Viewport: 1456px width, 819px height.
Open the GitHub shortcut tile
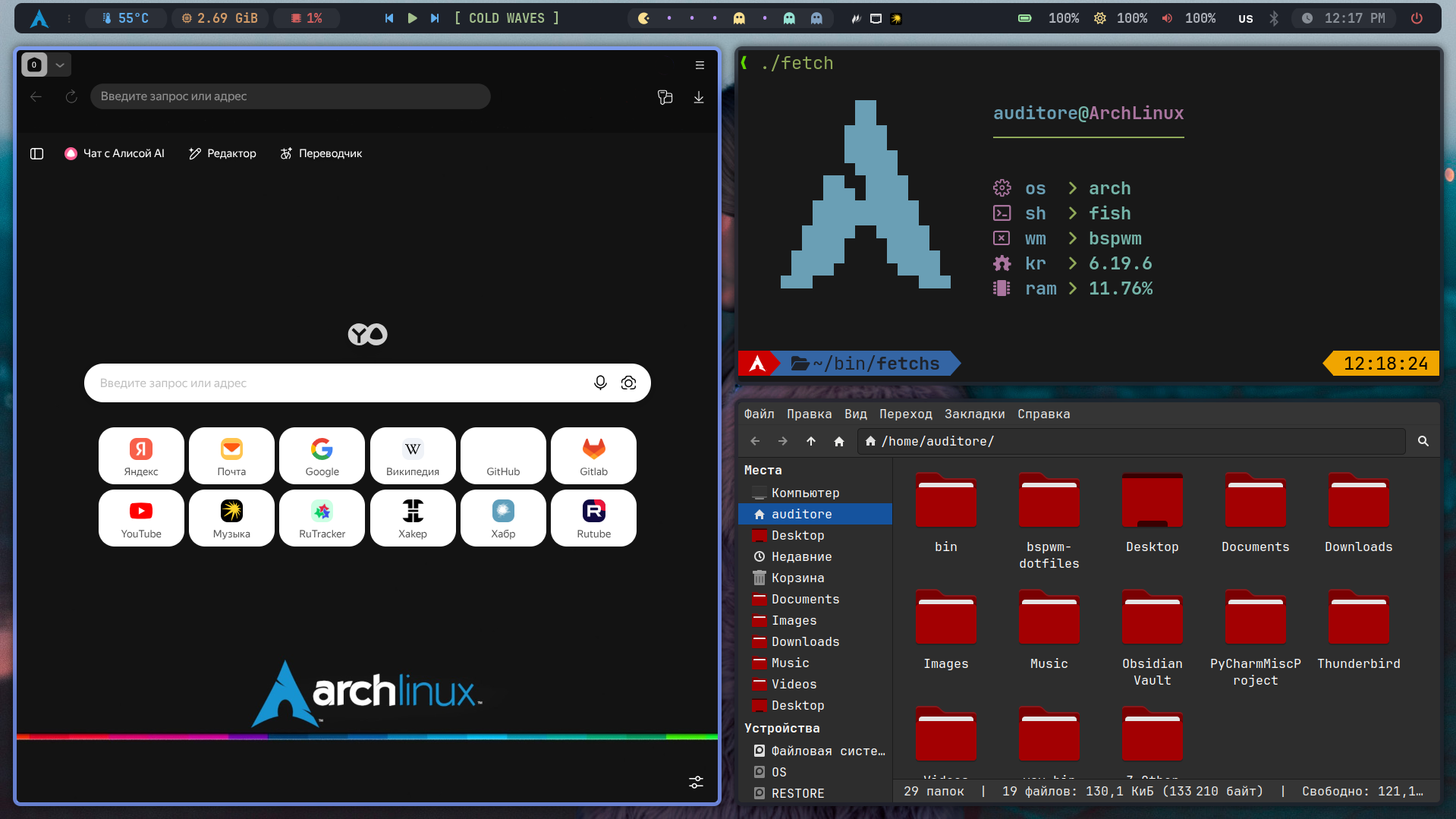click(503, 455)
